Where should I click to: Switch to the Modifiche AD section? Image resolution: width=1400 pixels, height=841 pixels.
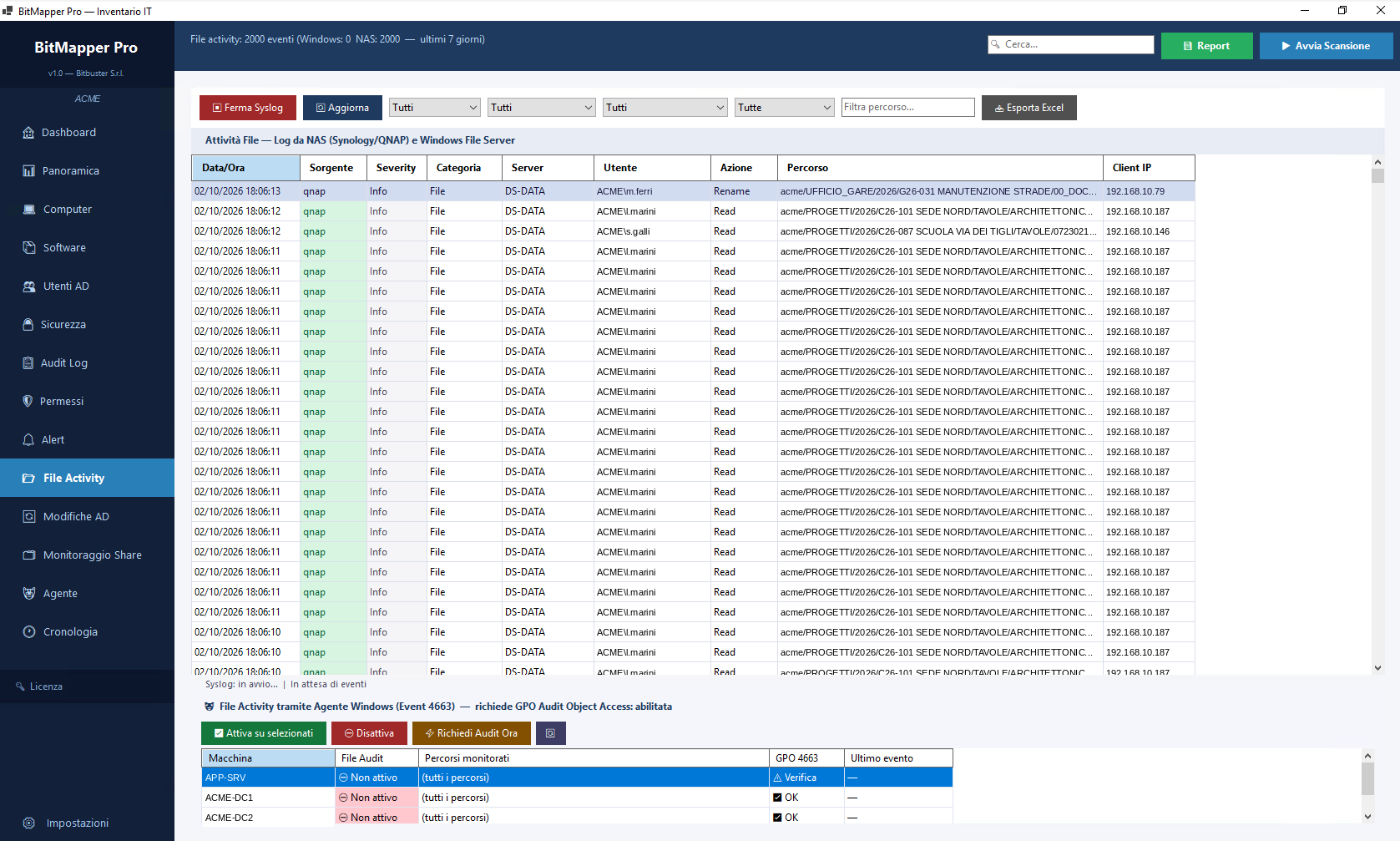[x=87, y=517]
